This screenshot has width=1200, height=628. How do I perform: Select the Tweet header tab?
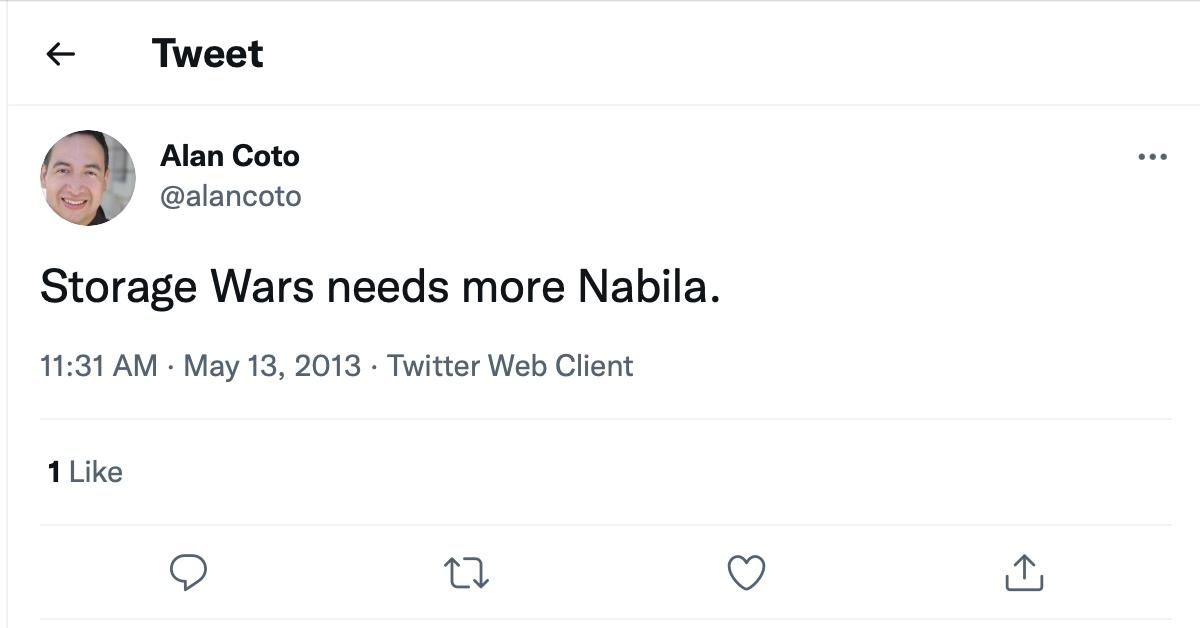coord(206,53)
